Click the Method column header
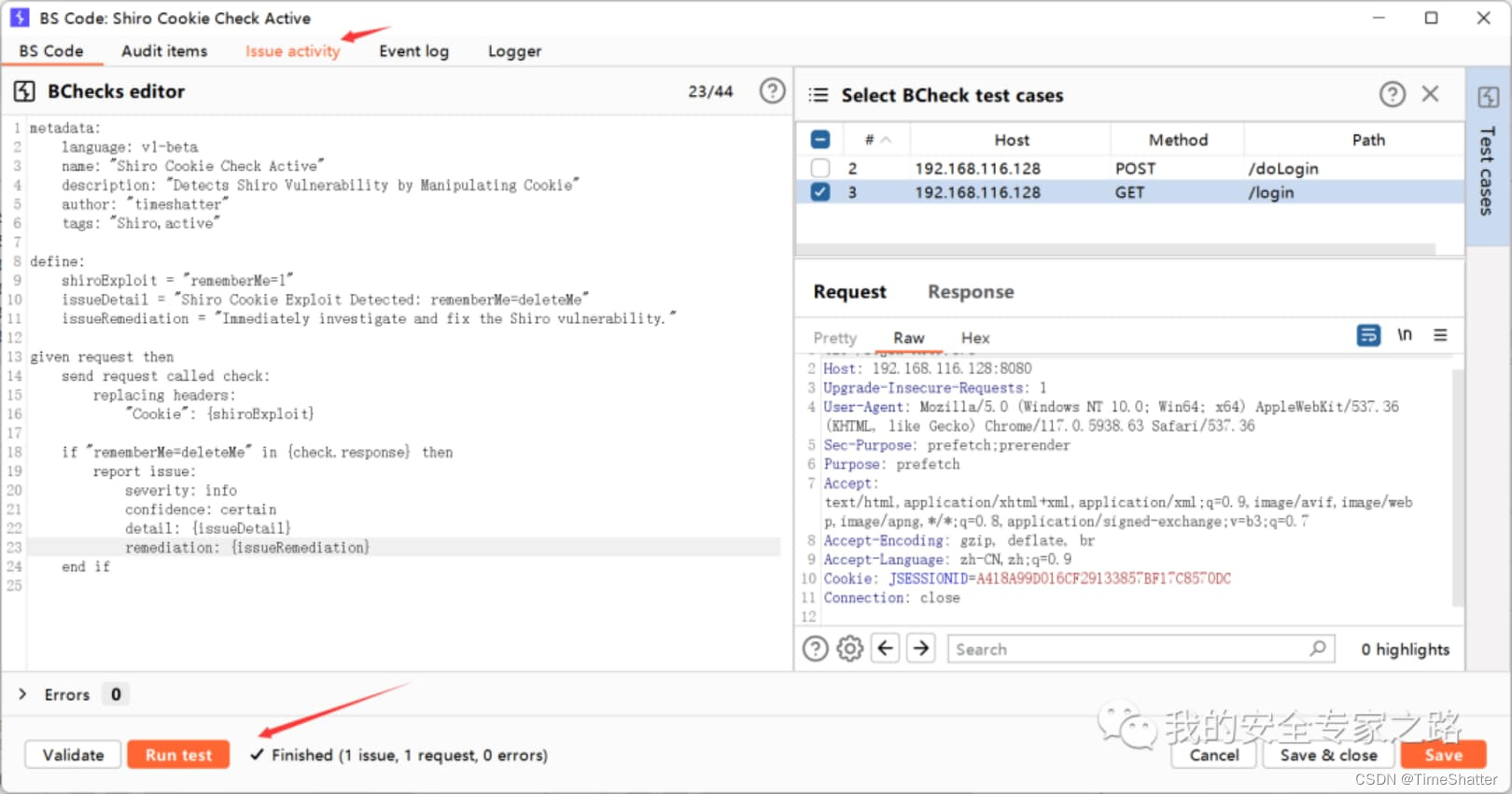1512x794 pixels. (x=1178, y=140)
